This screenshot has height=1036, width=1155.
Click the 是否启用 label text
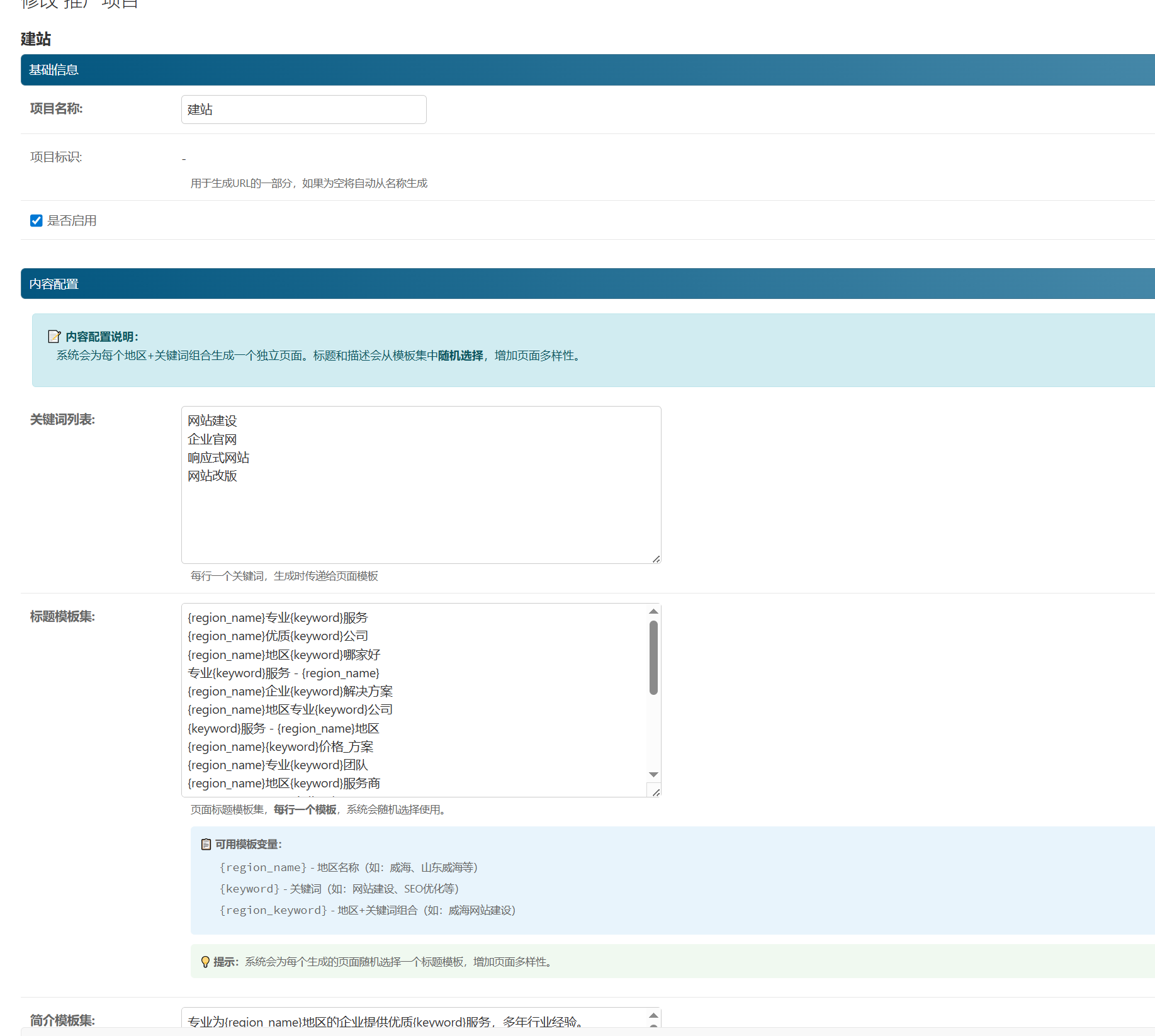click(x=72, y=221)
